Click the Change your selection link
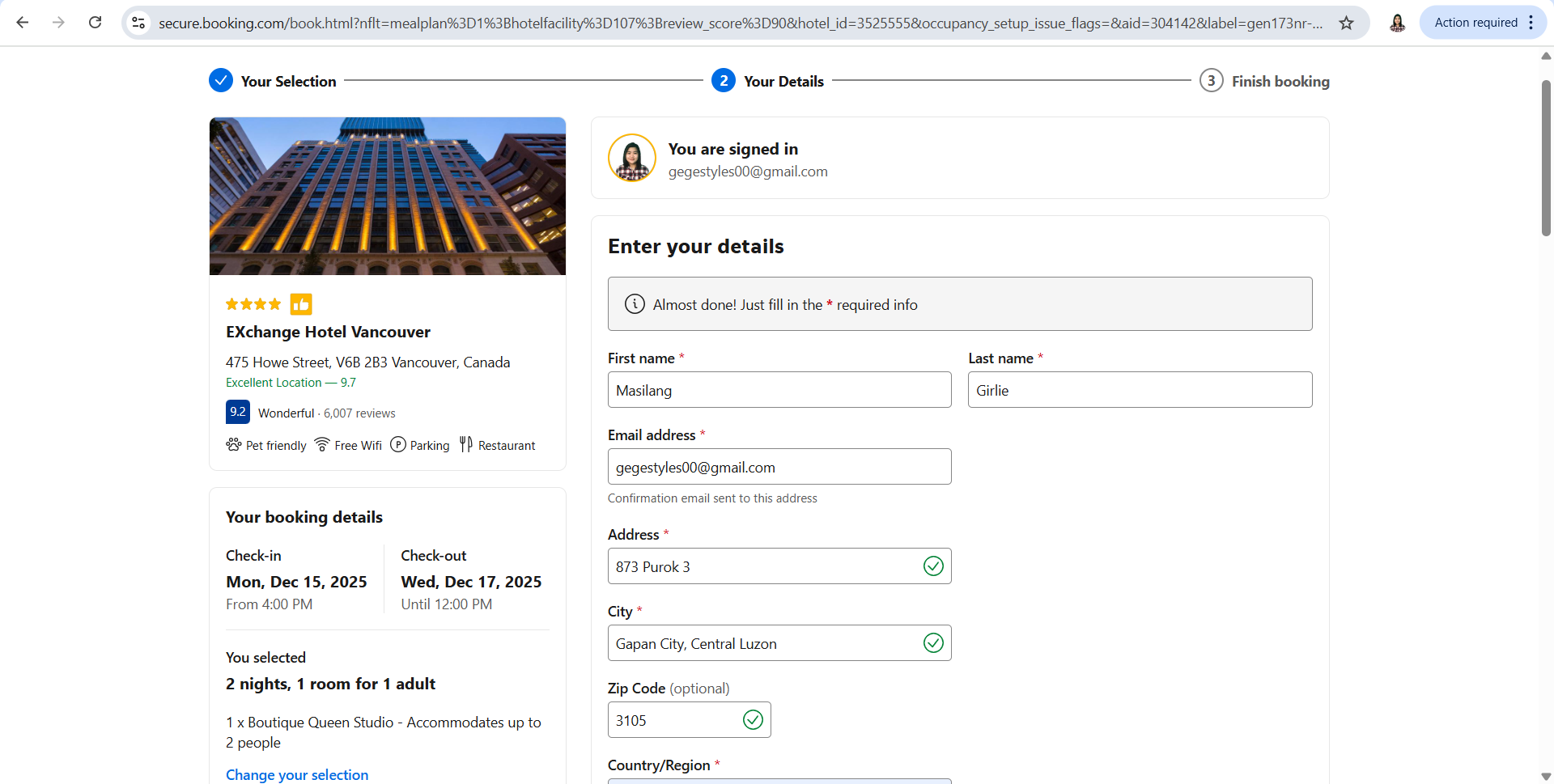 [297, 774]
